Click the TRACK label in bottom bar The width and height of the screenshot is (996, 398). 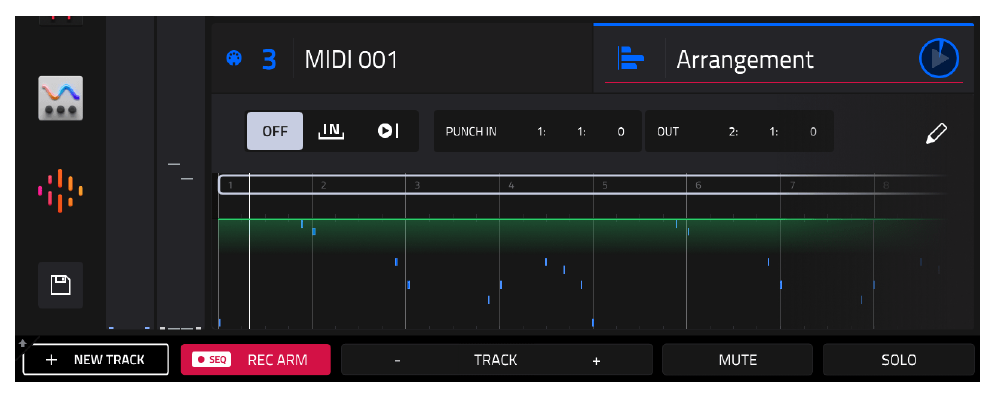[495, 360]
